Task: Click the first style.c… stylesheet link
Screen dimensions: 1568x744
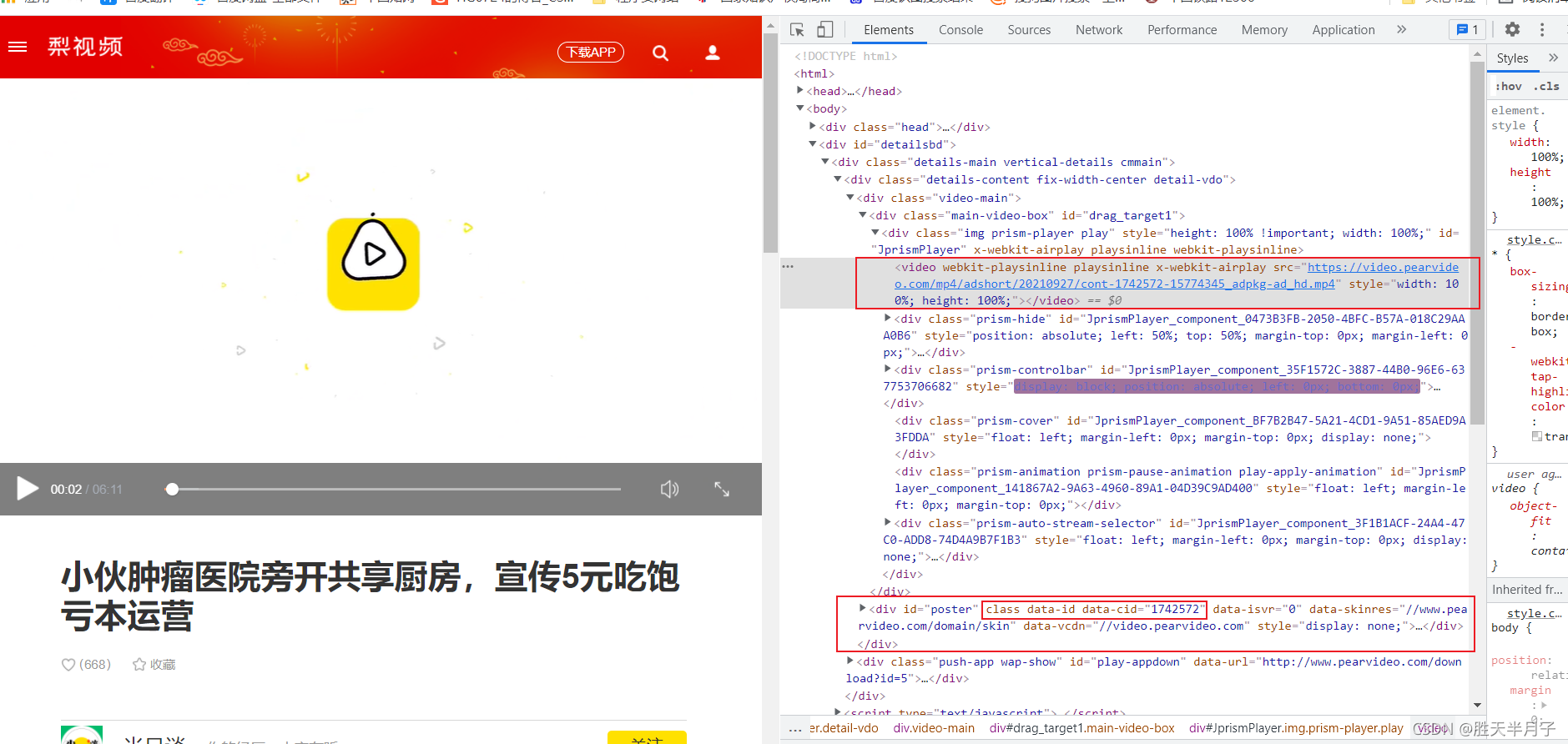Action: pyautogui.click(x=1534, y=240)
